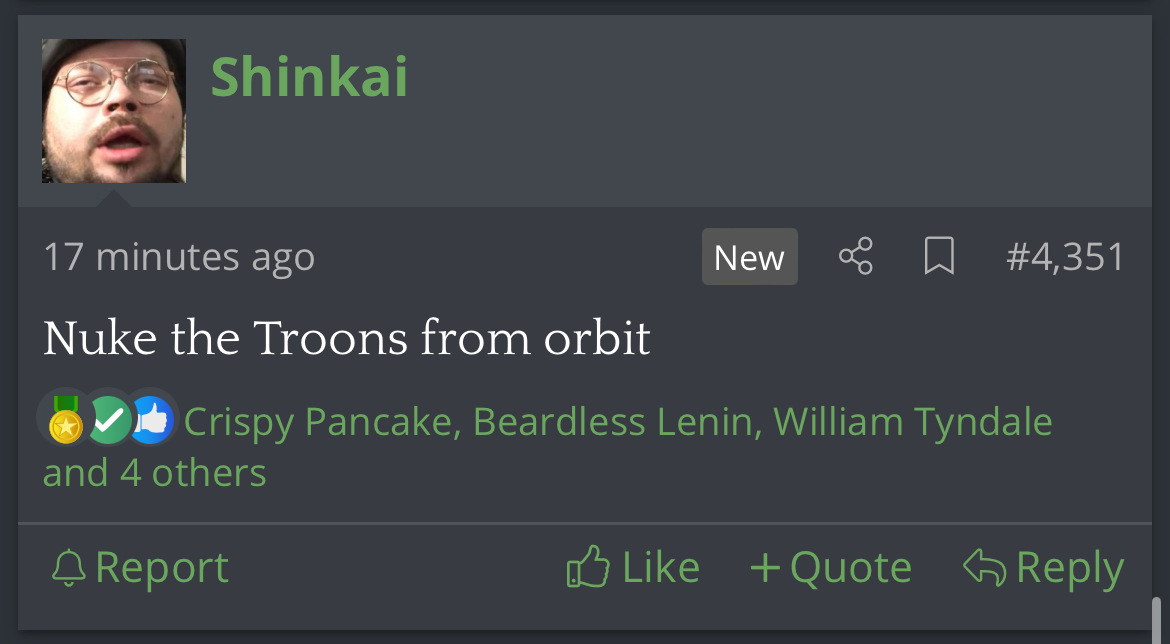Image resolution: width=1170 pixels, height=644 pixels.
Task: Click the vertical scrollbar thumb
Action: coord(1157,619)
